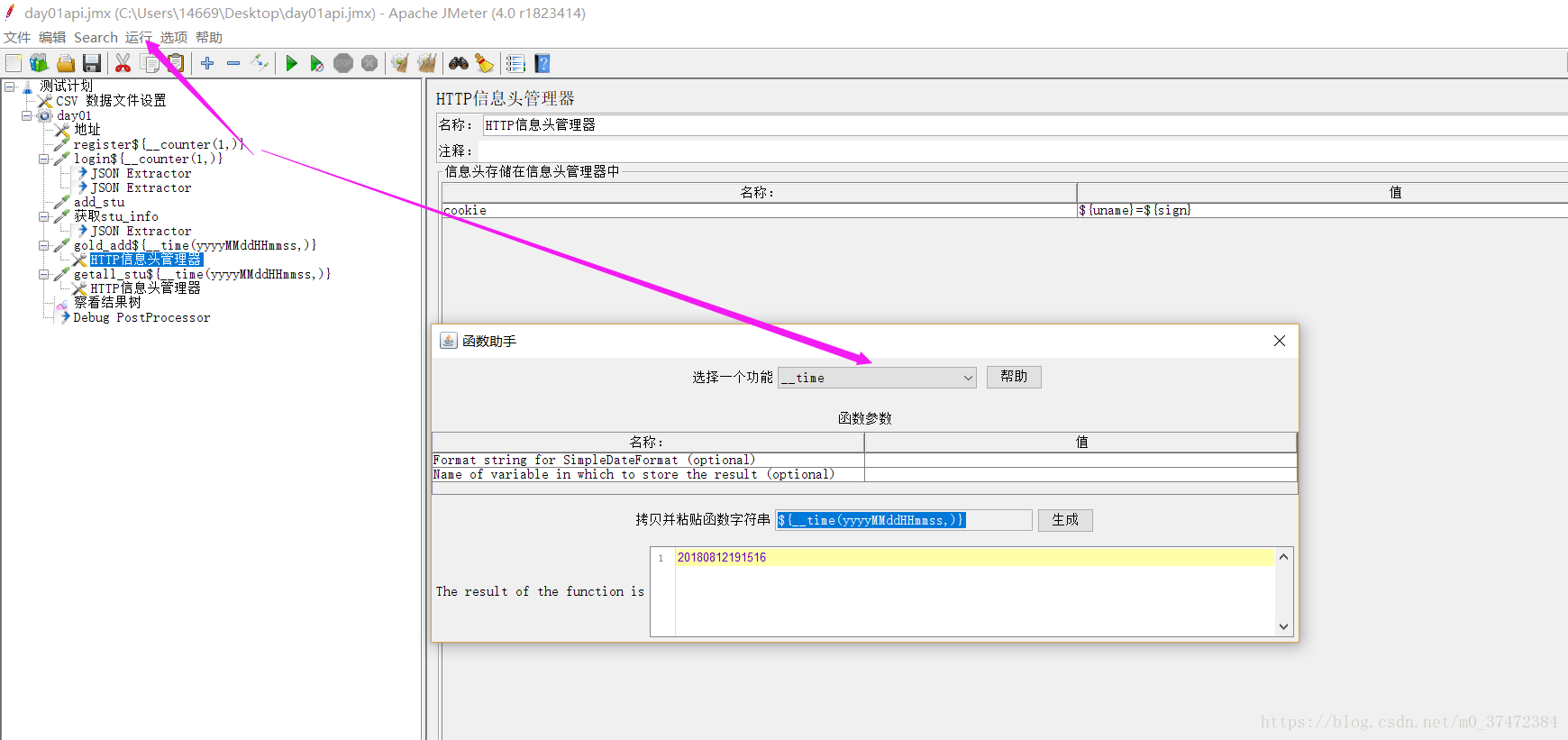This screenshot has width=1568, height=740.
Task: Collapse the login sampler node
Action: 44,159
